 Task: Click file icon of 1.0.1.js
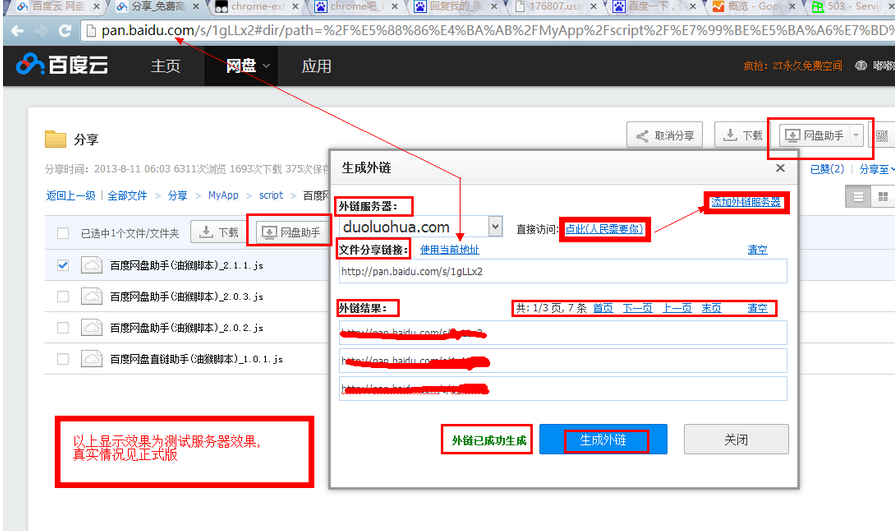click(x=91, y=359)
